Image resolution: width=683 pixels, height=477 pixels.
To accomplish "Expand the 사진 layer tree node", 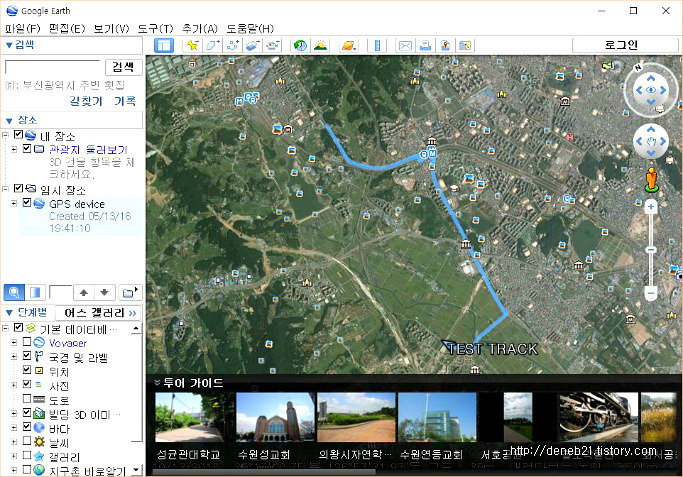I will click(14, 385).
